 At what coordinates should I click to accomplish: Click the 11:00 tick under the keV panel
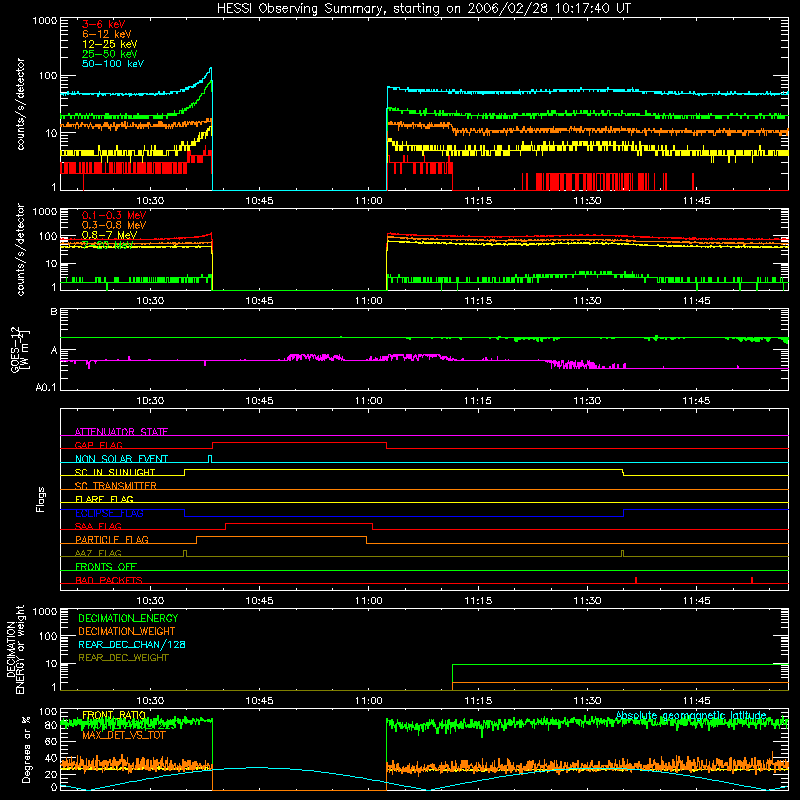[x=368, y=201]
